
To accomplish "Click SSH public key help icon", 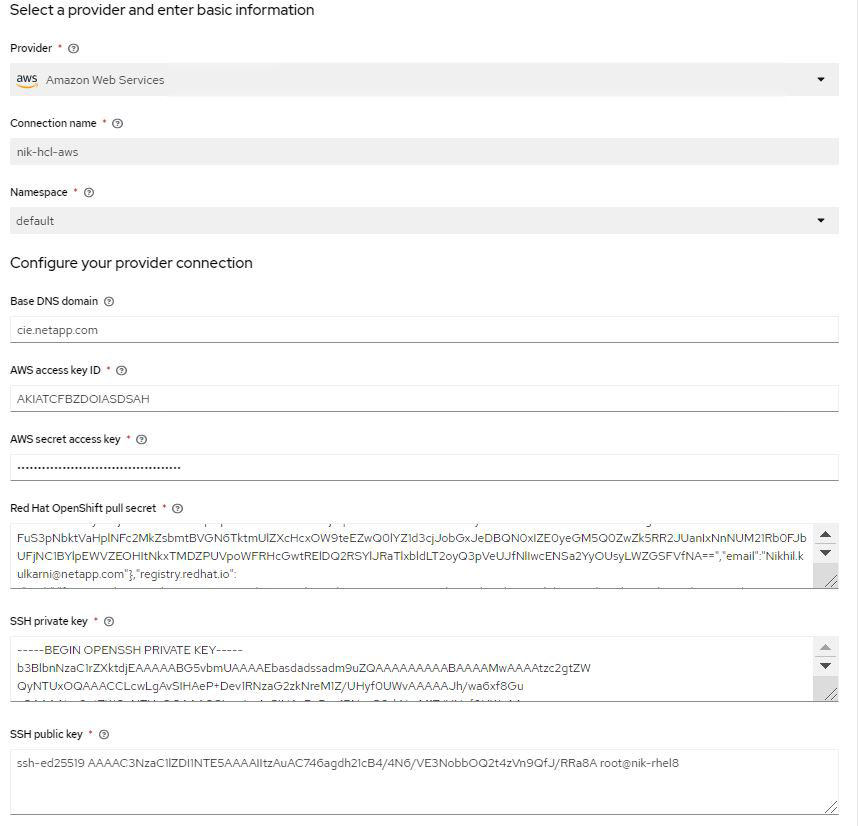I will click(104, 735).
